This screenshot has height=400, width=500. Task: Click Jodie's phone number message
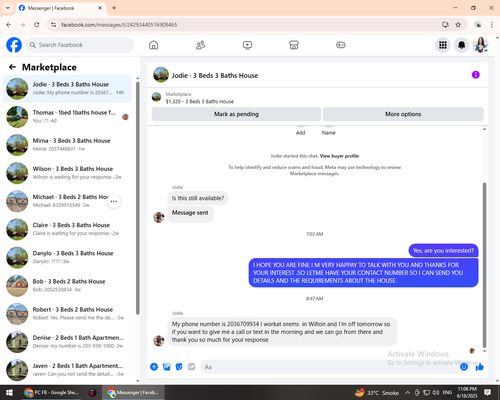282,332
